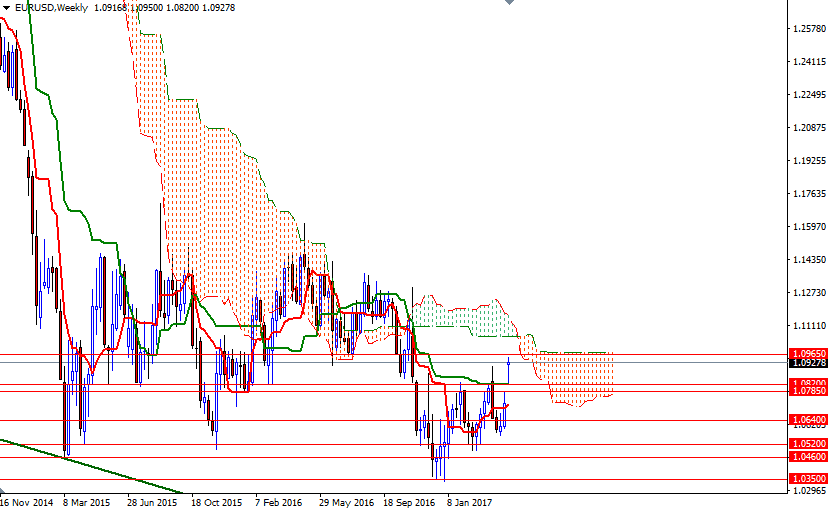The width and height of the screenshot is (828, 510).
Task: Click the 28 Jun 2015 date label
Action: click(x=152, y=503)
